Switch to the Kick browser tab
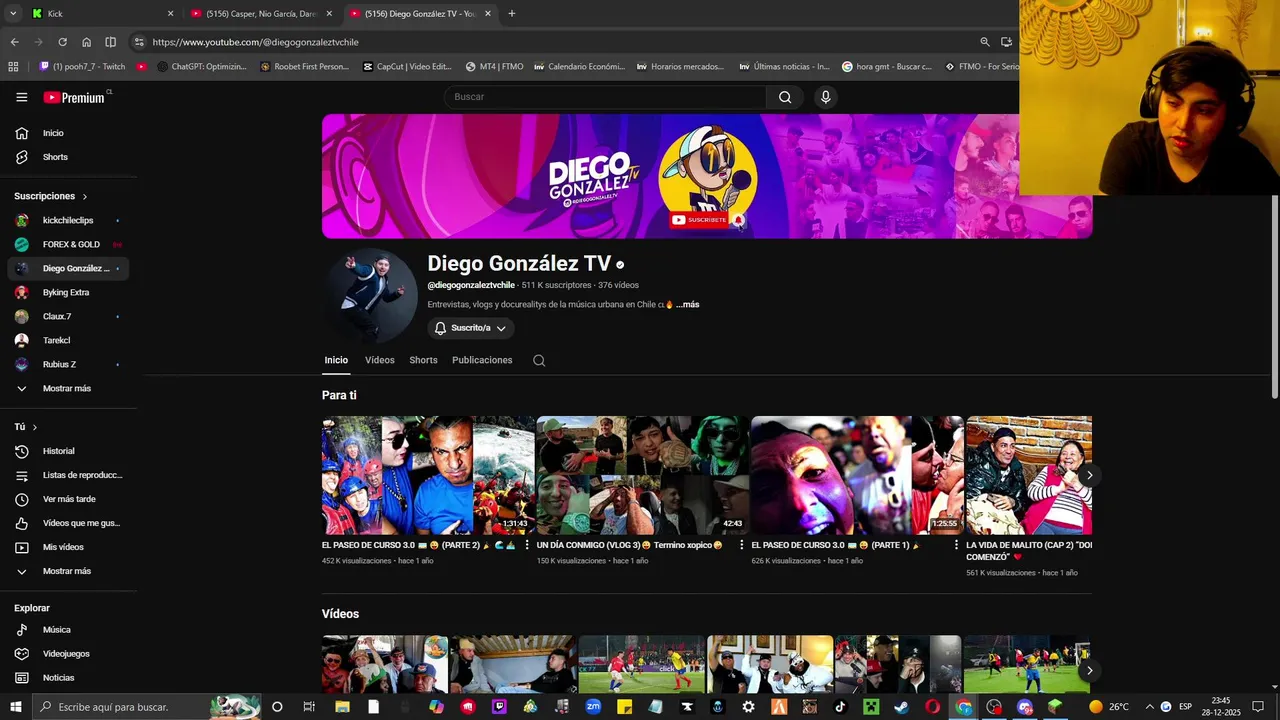Image resolution: width=1280 pixels, height=720 pixels. coord(100,14)
